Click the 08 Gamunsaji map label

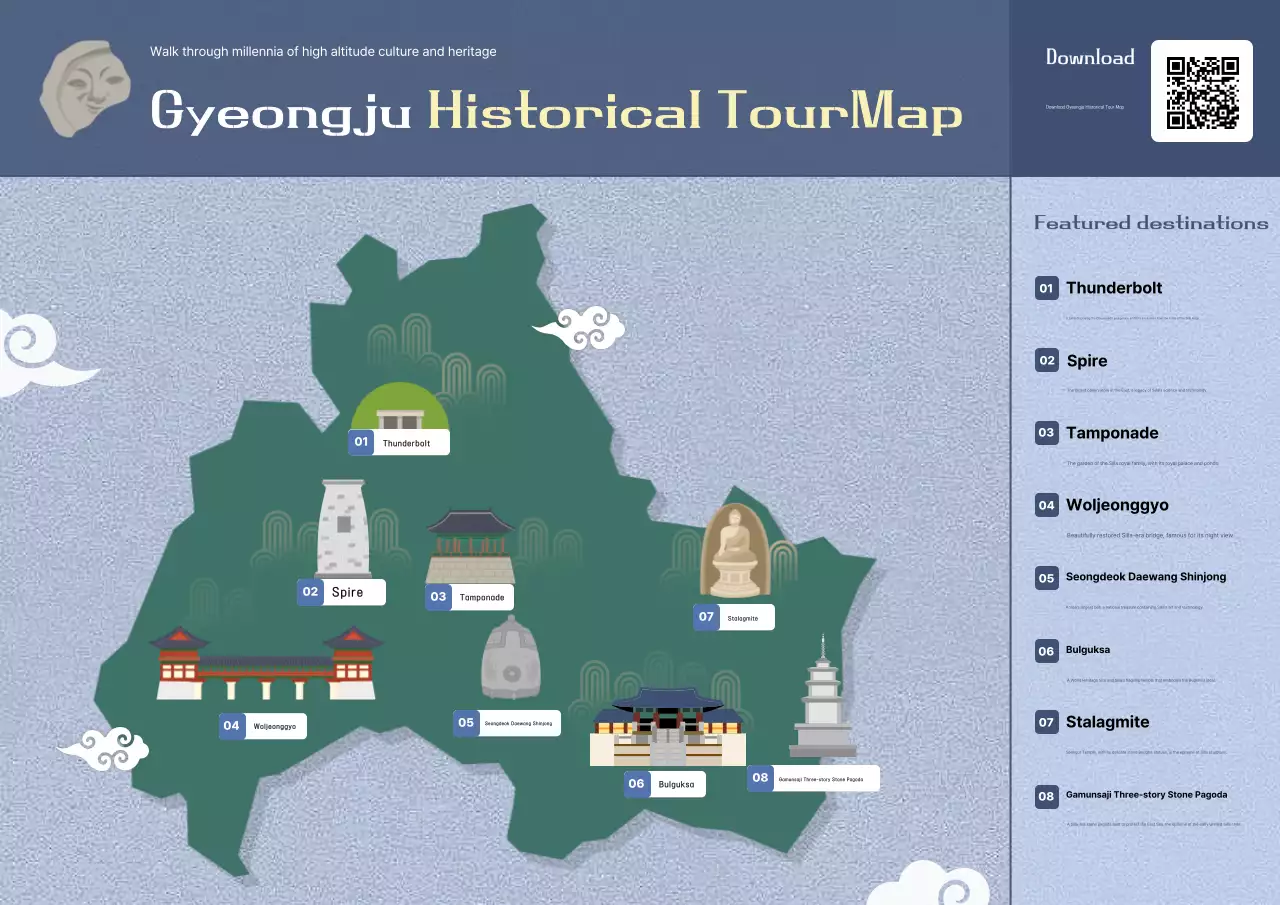pyautogui.click(x=813, y=778)
